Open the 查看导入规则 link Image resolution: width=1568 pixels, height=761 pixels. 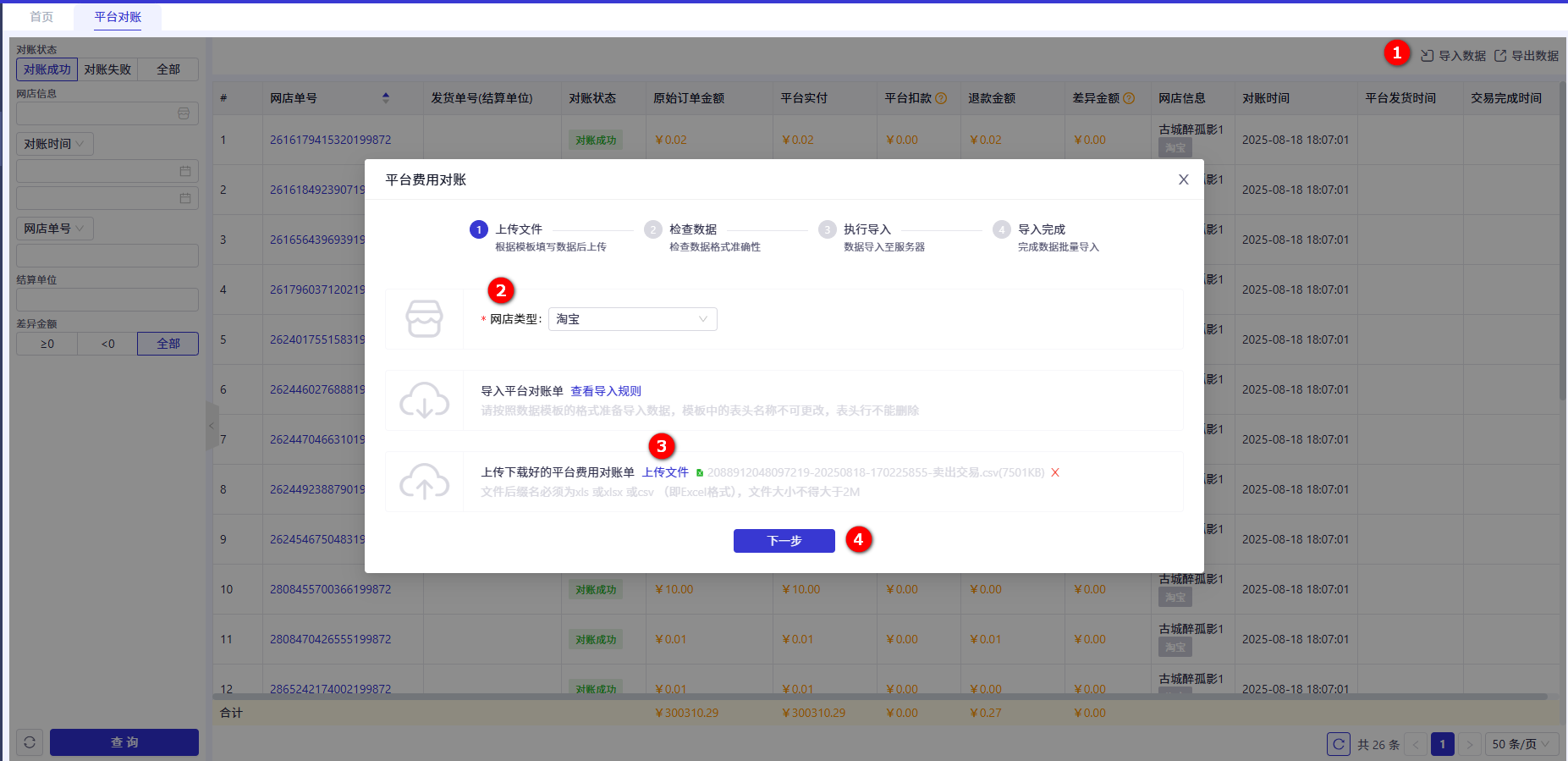[606, 391]
